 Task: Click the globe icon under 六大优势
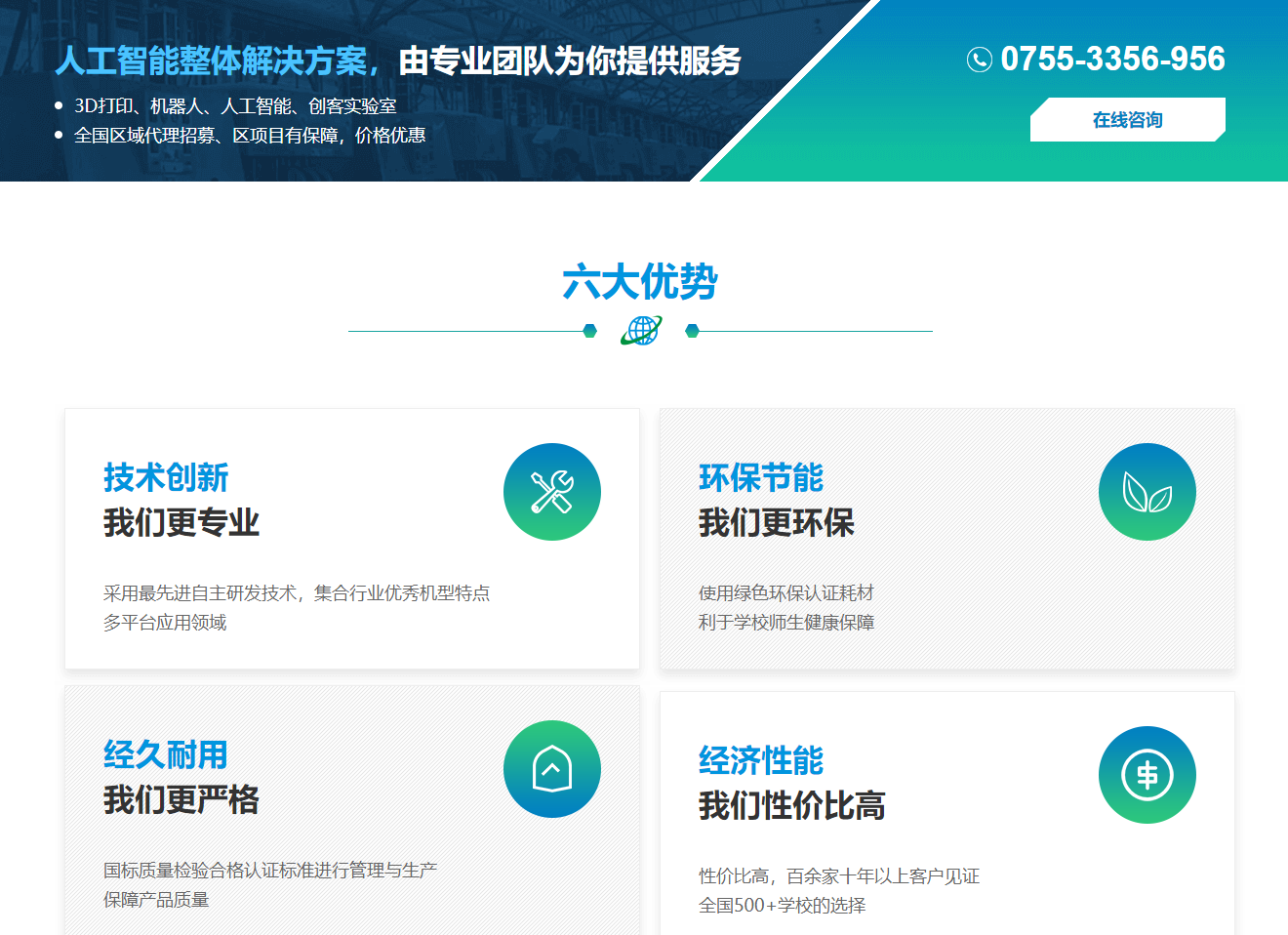pyautogui.click(x=642, y=330)
